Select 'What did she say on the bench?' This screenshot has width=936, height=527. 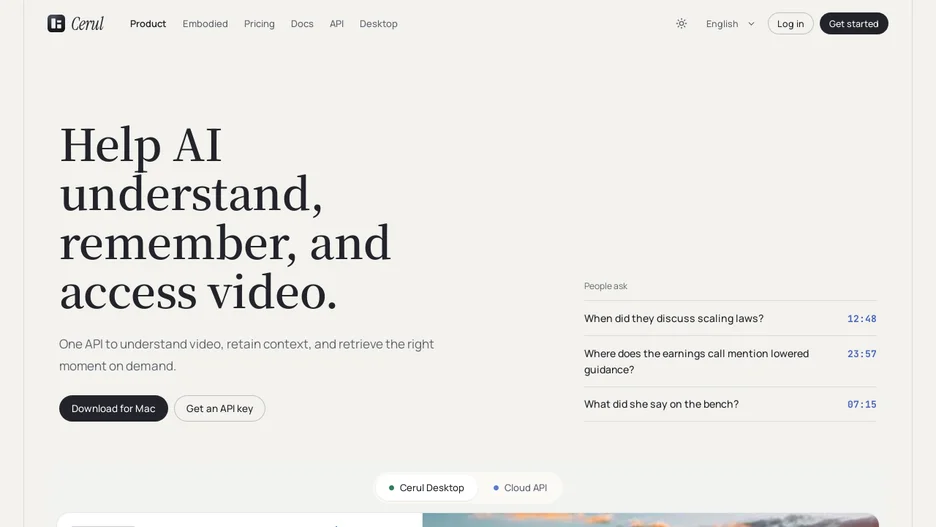(x=661, y=404)
